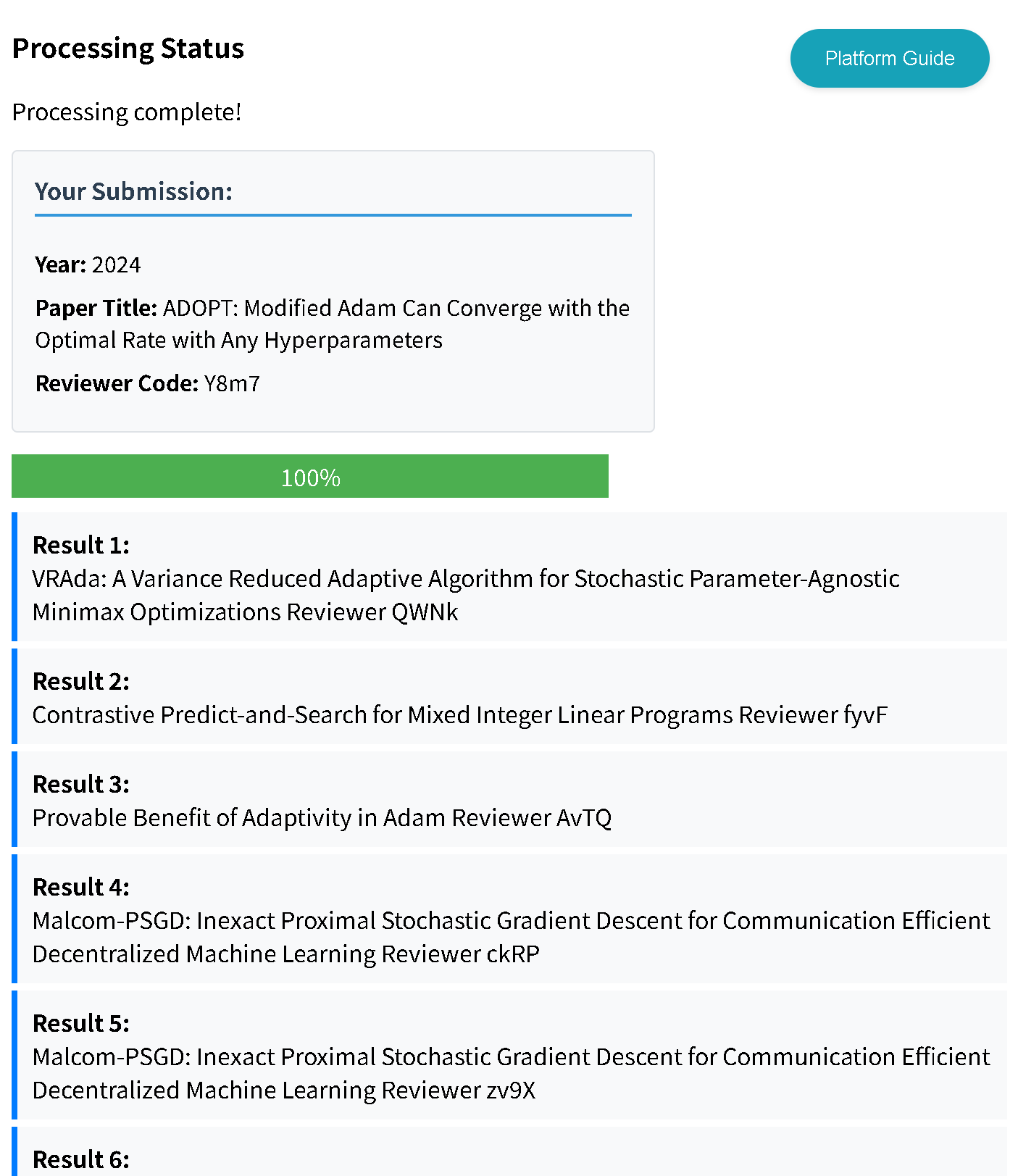Image resolution: width=1018 pixels, height=1176 pixels.
Task: Open the Contrastive Predict-and-Search result
Action: click(x=459, y=715)
